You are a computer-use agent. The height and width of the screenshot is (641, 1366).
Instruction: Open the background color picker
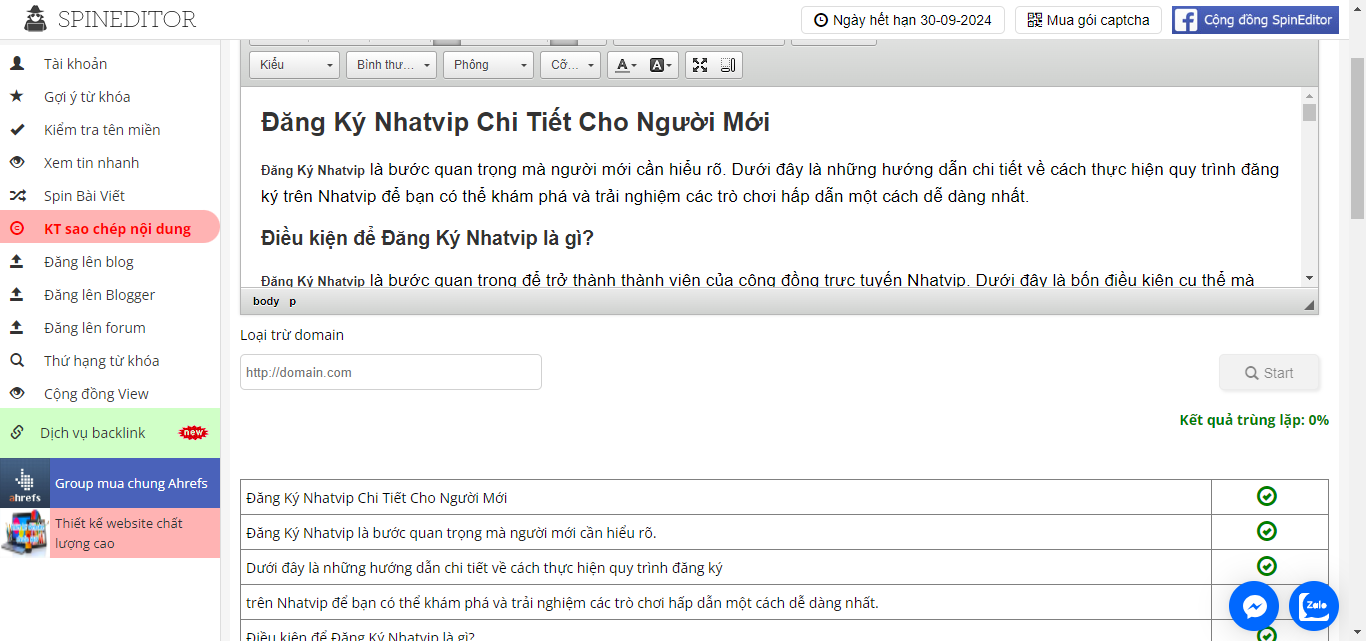point(661,65)
